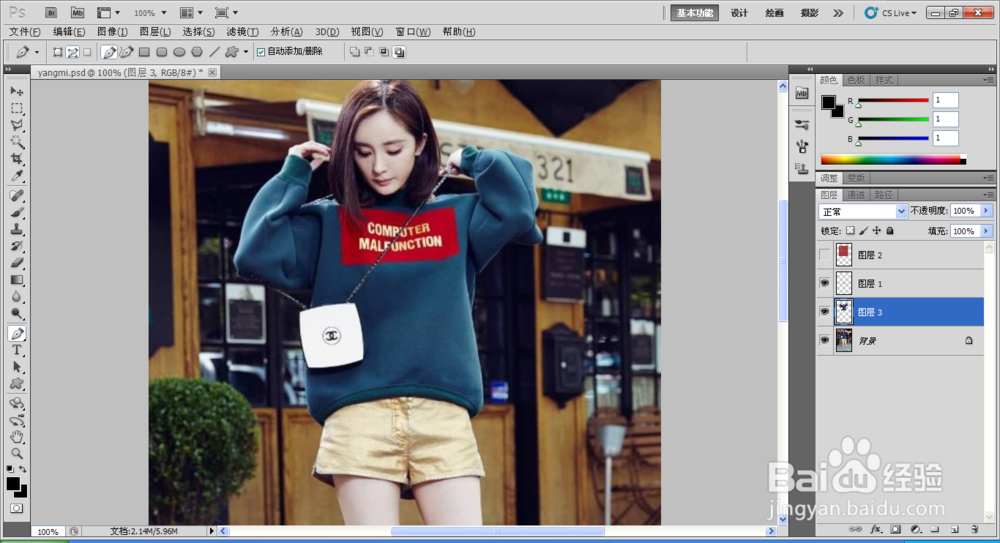
Task: Open the 不透明度 slider arrow
Action: (x=987, y=211)
